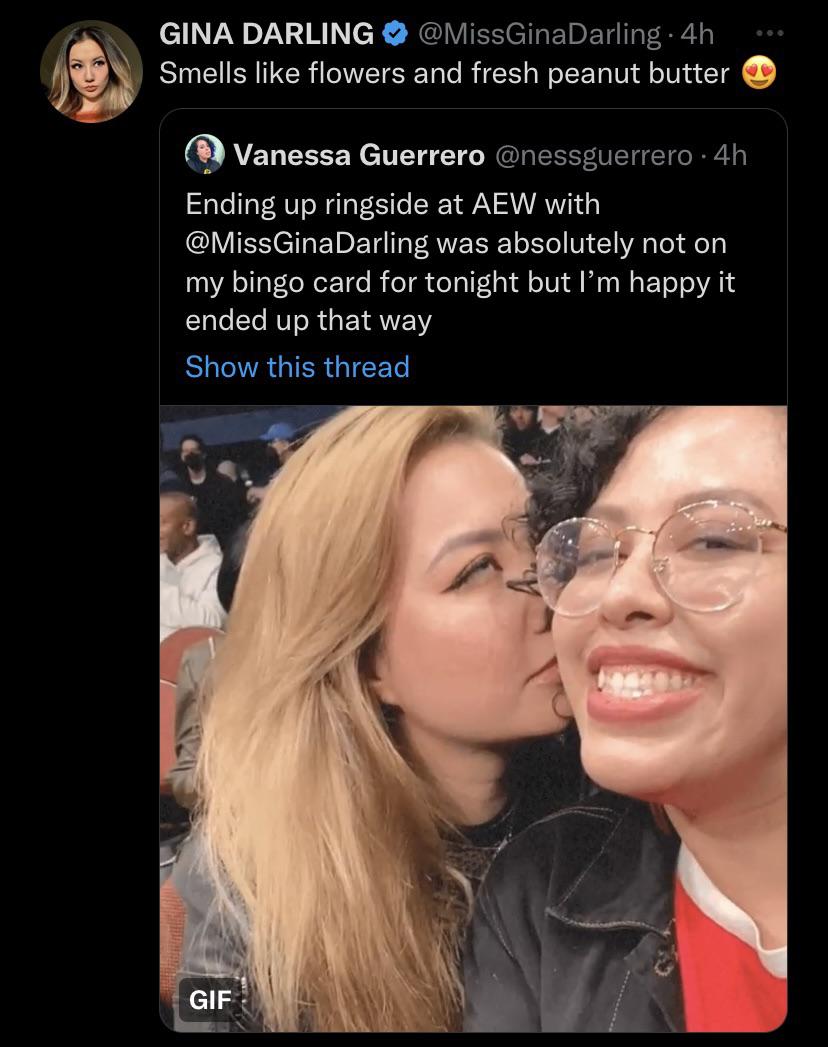Click the GIF badge on the image
Image resolution: width=828 pixels, height=1047 pixels.
tap(210, 999)
